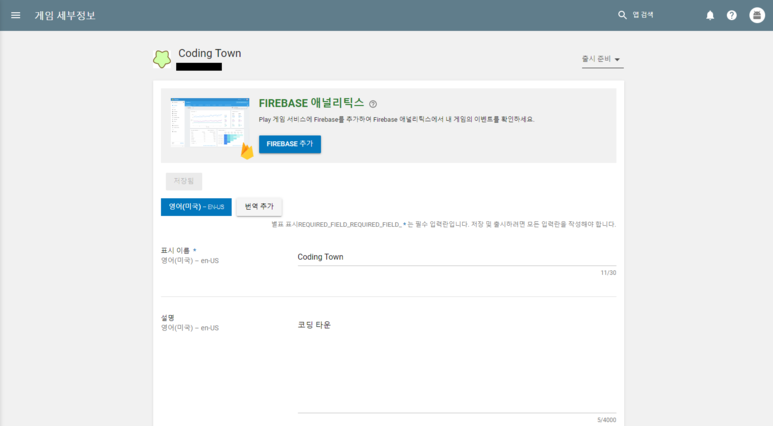Click the 표시 이름 input containing Coding Town
The width and height of the screenshot is (773, 426).
(x=457, y=257)
